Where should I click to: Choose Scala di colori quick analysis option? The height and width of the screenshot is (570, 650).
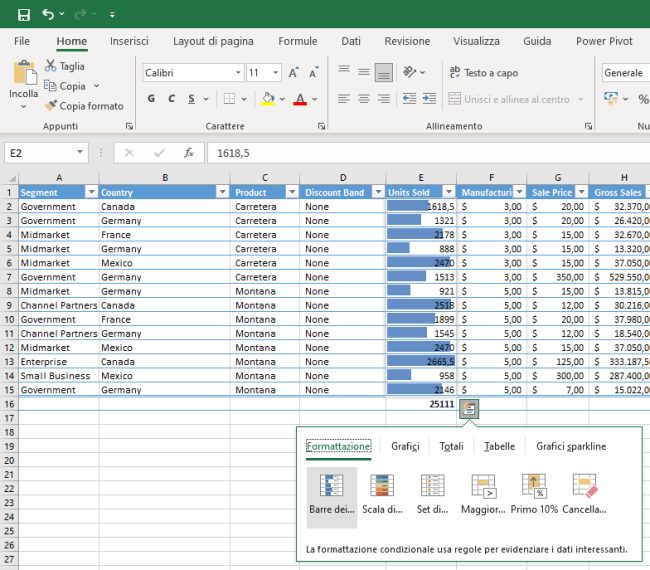pyautogui.click(x=382, y=486)
